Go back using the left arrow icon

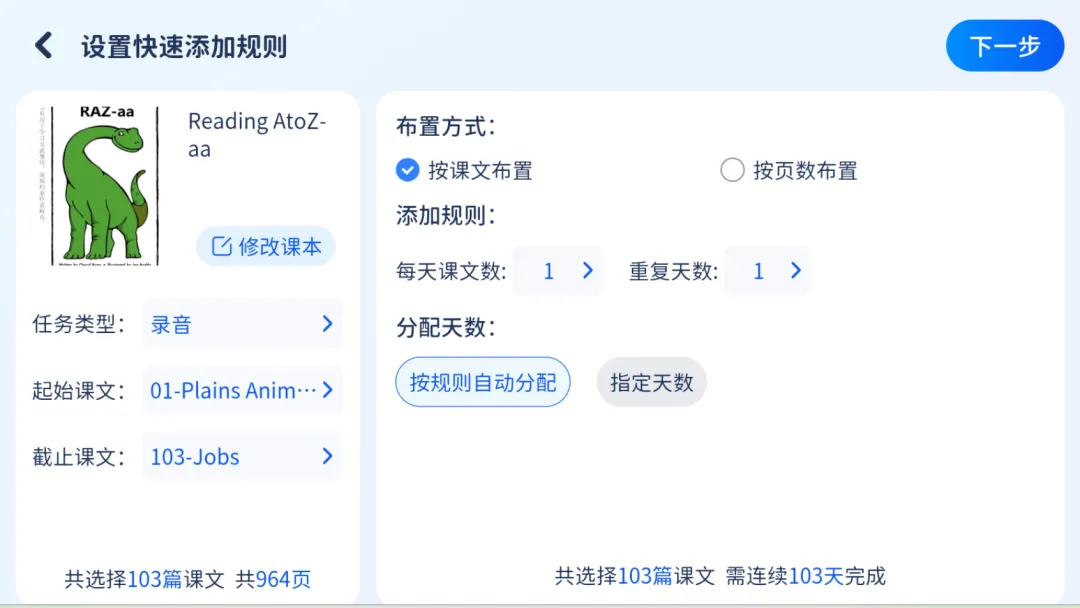(43, 46)
